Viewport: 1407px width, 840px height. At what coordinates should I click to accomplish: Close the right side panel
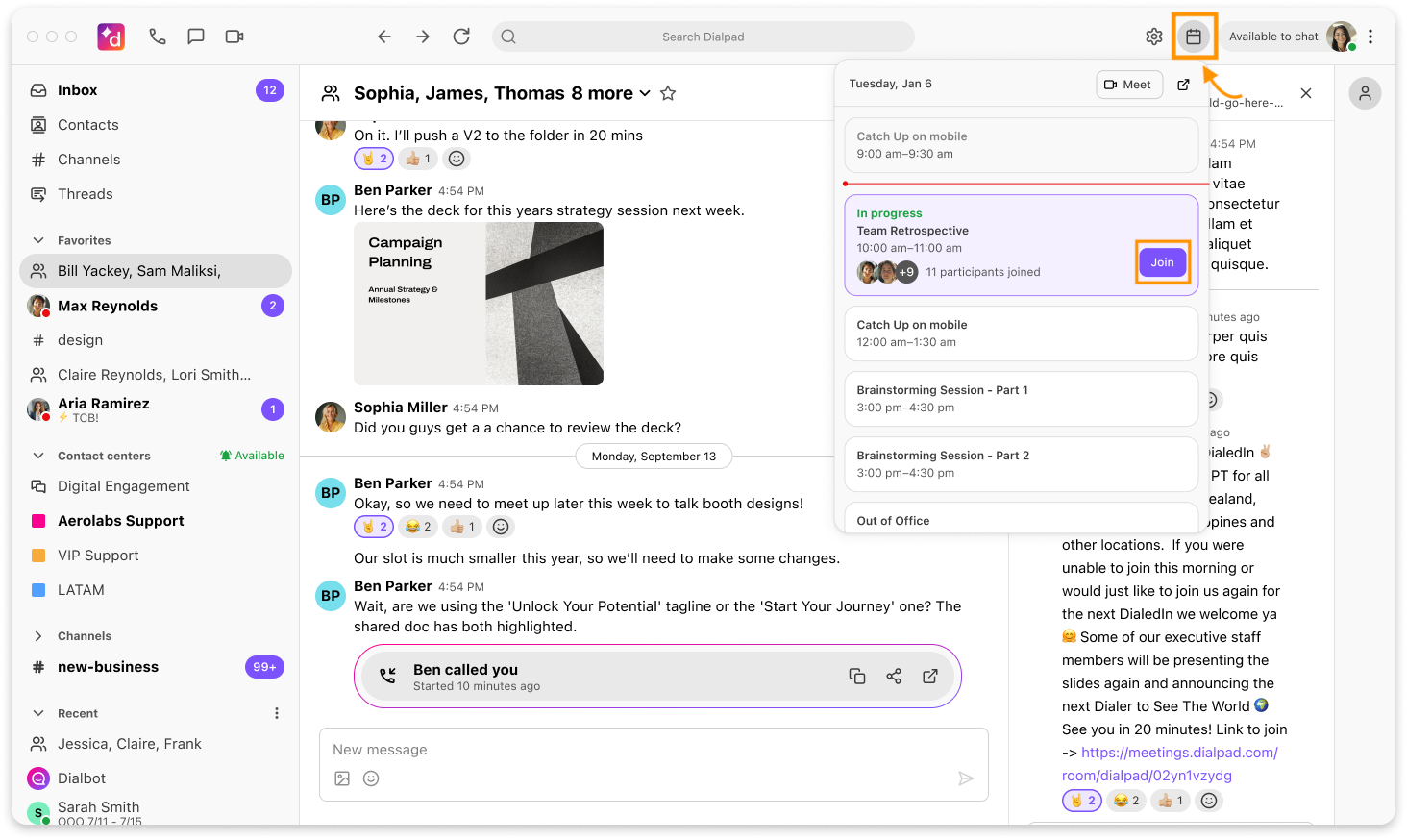click(x=1306, y=93)
